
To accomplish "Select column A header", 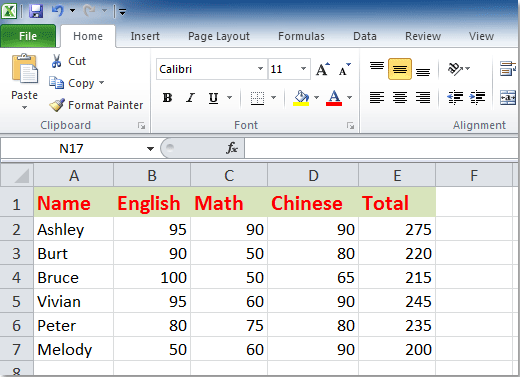I will (74, 175).
